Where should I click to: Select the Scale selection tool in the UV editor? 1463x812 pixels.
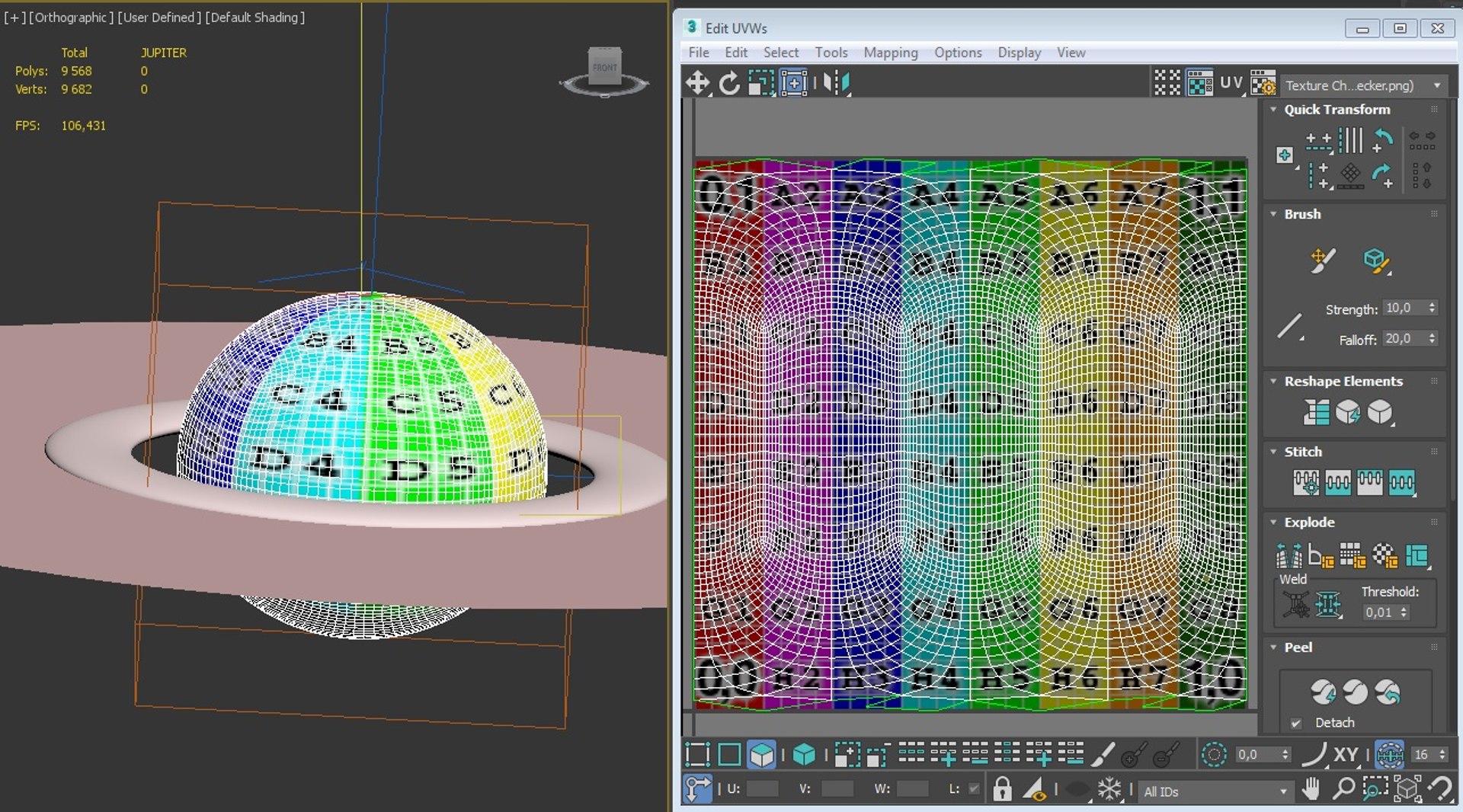[760, 82]
